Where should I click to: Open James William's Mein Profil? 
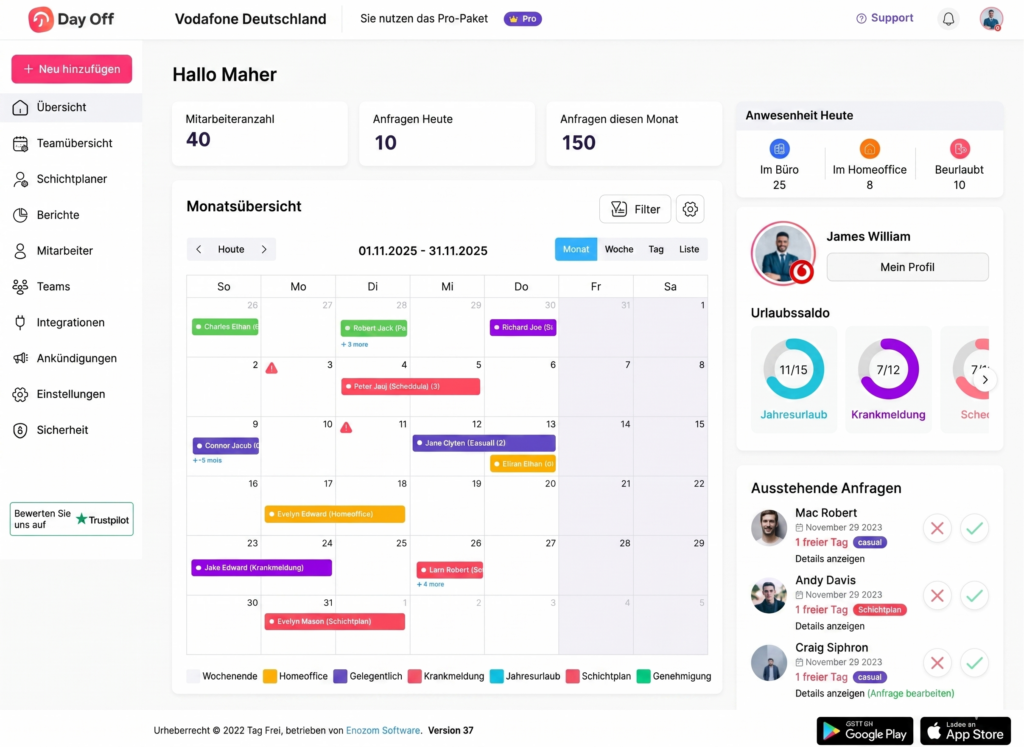click(907, 267)
